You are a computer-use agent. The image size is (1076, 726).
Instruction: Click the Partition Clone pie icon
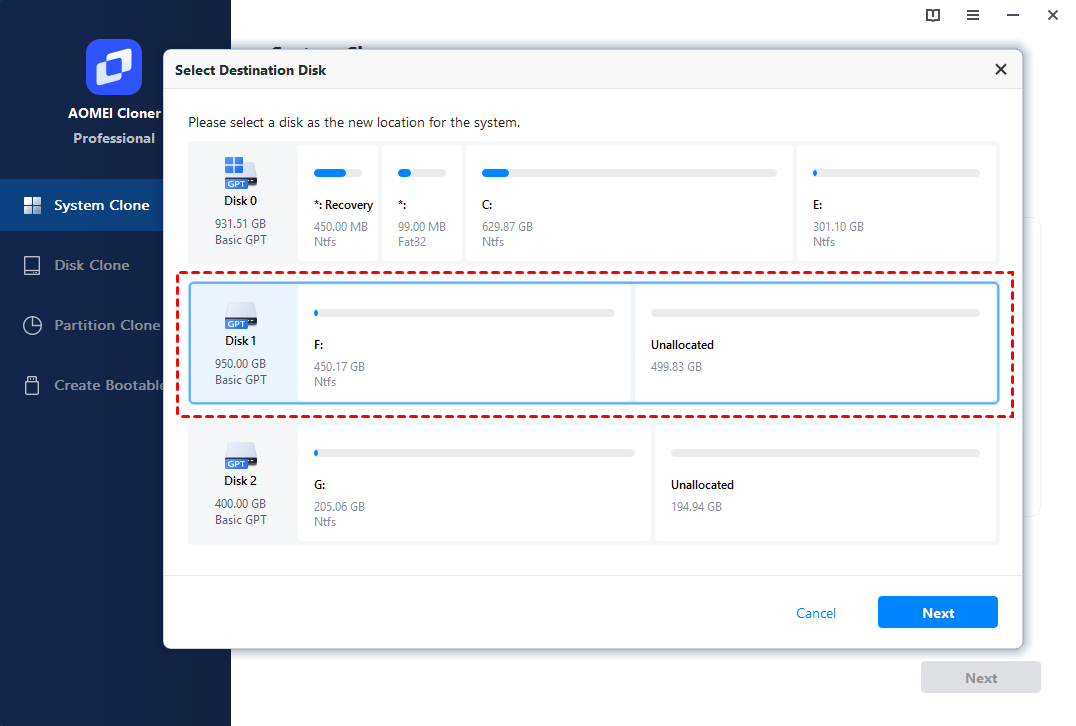pyautogui.click(x=32, y=325)
